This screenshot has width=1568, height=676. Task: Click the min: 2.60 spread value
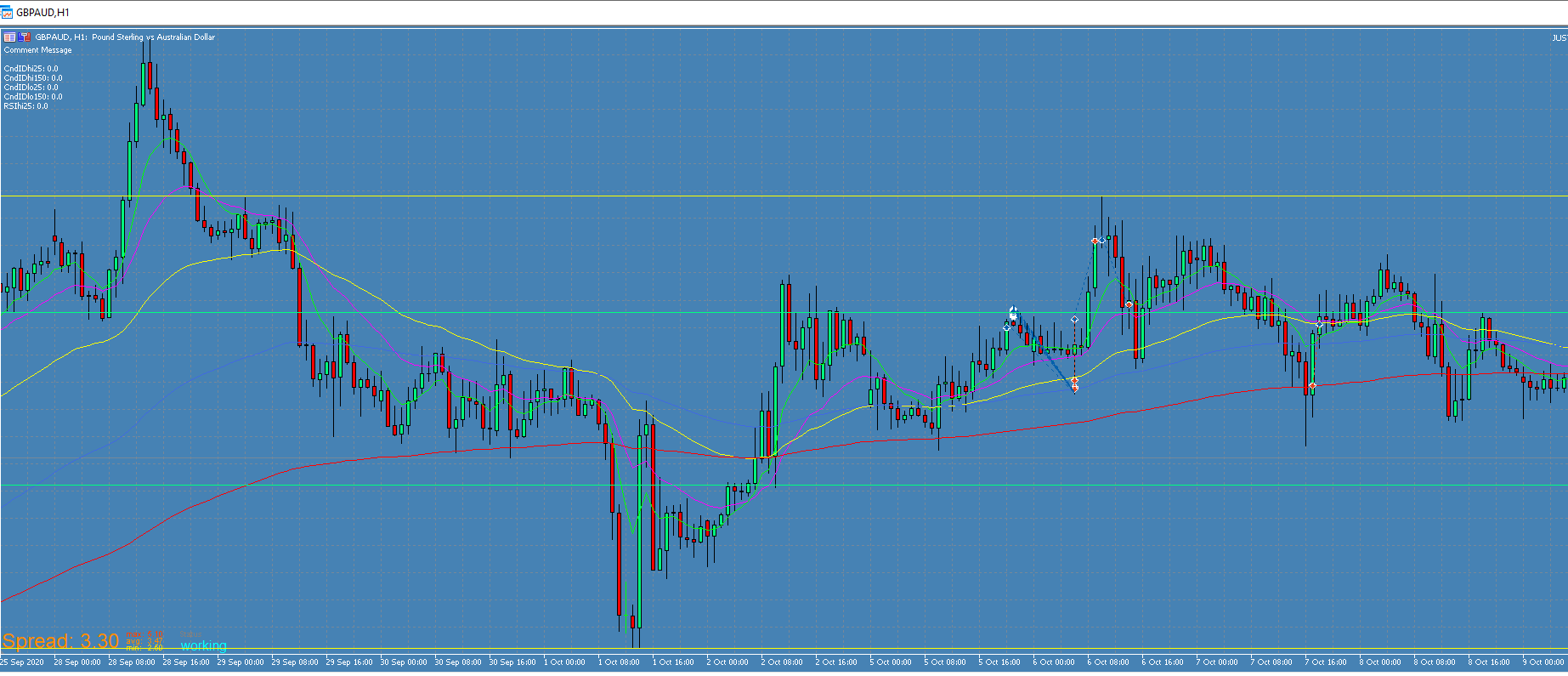pos(144,648)
